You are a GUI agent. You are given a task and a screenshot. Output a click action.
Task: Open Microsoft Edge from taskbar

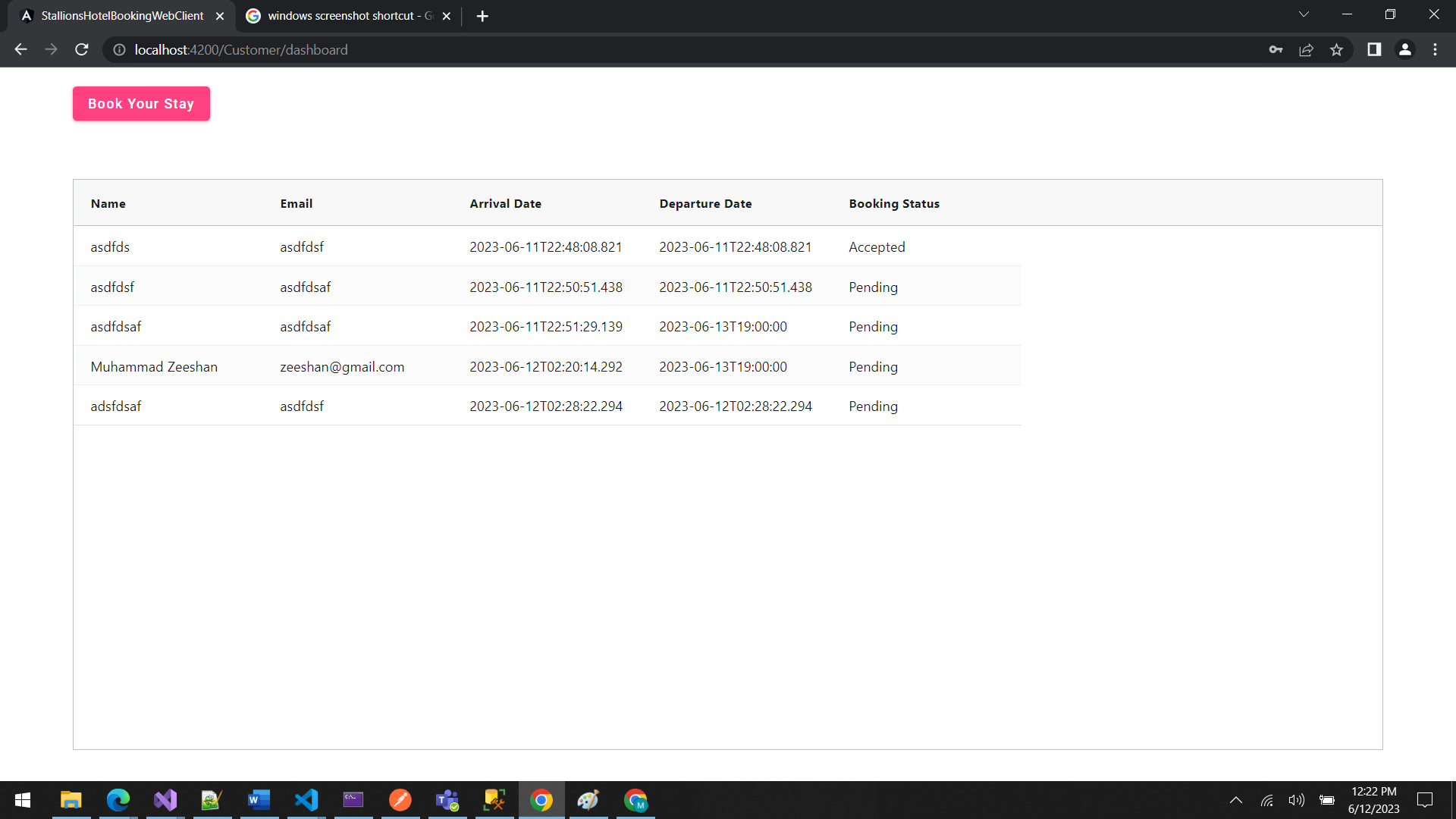[x=118, y=800]
